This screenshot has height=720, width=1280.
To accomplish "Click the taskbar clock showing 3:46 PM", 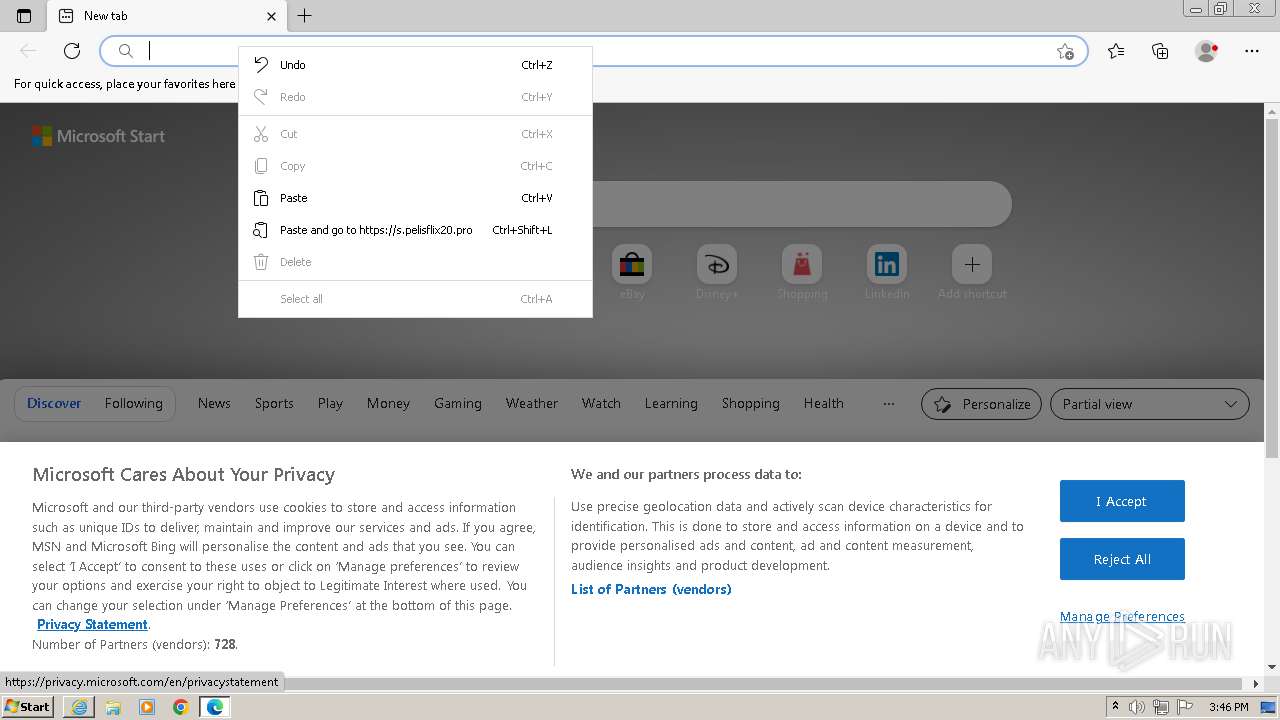I will (x=1228, y=707).
